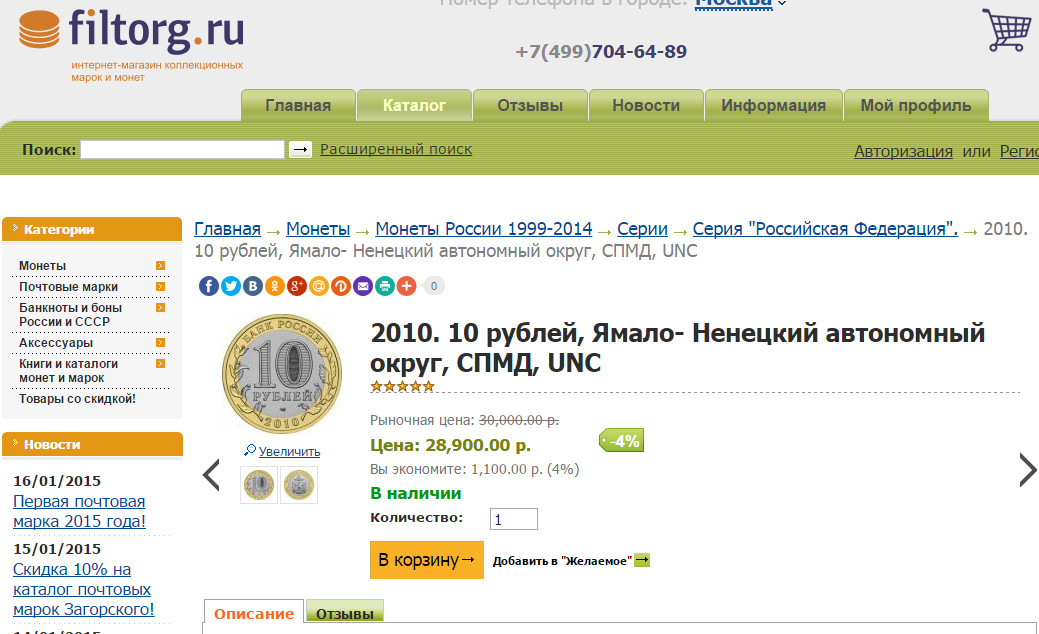This screenshot has height=634, width=1039.
Task: Expand Книги и каталоги category arrow
Action: [160, 364]
